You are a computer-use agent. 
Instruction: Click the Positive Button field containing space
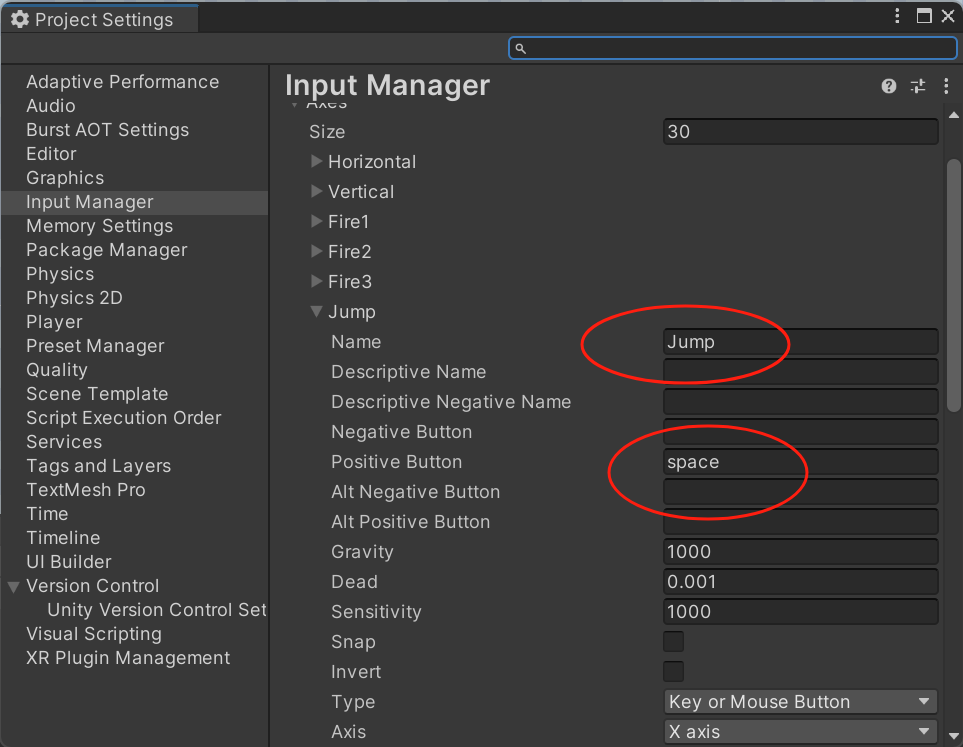(800, 461)
